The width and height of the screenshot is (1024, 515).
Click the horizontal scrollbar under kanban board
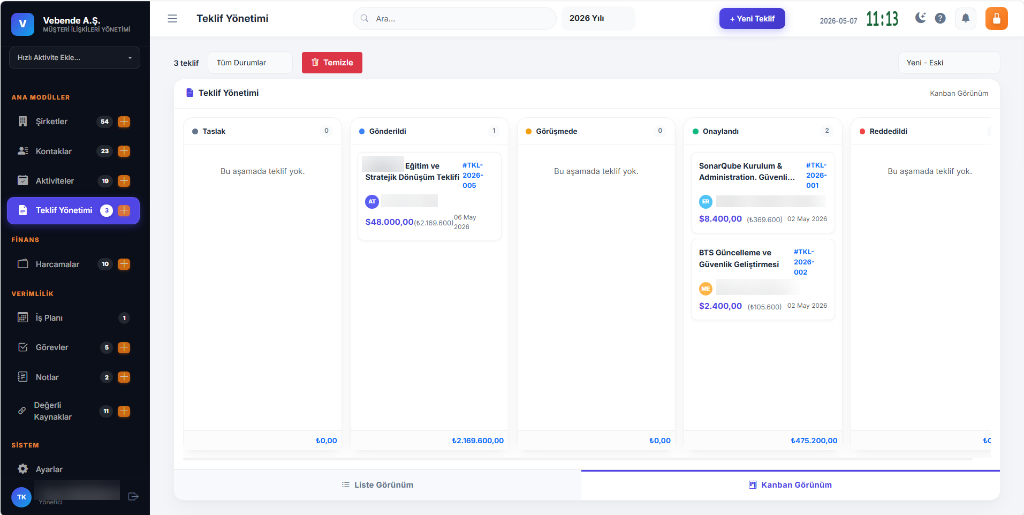(x=577, y=459)
